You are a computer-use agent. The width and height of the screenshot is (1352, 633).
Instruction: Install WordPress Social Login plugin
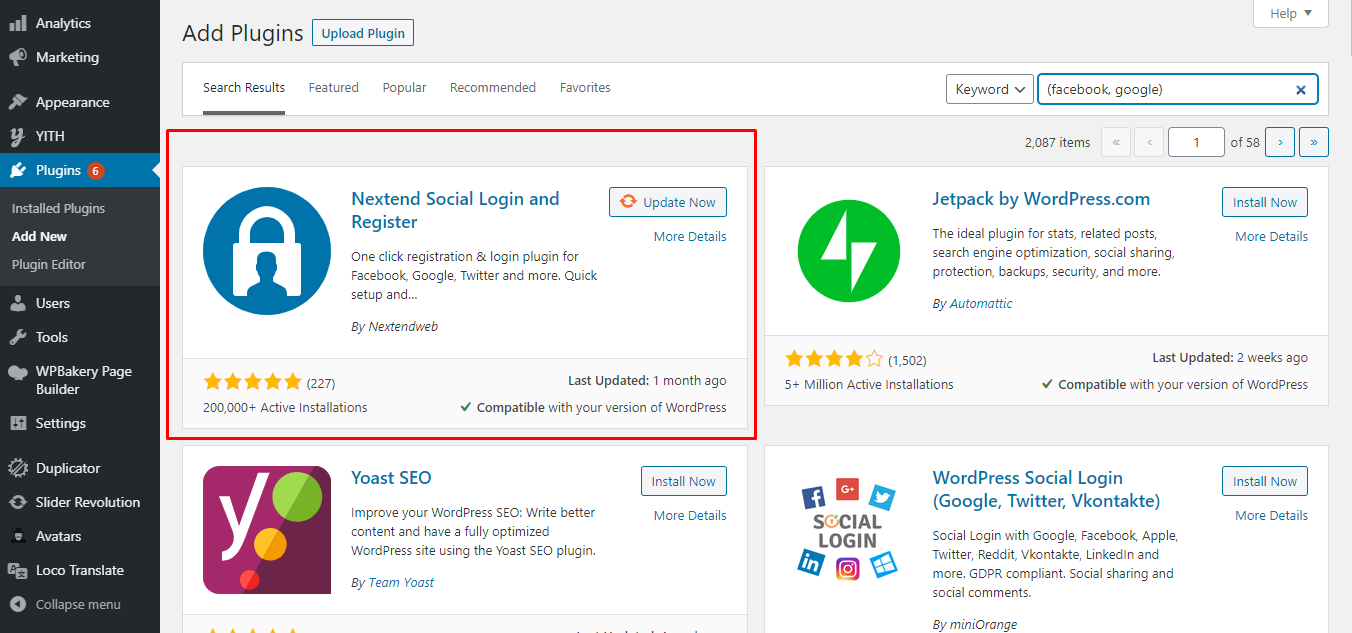[x=1265, y=481]
